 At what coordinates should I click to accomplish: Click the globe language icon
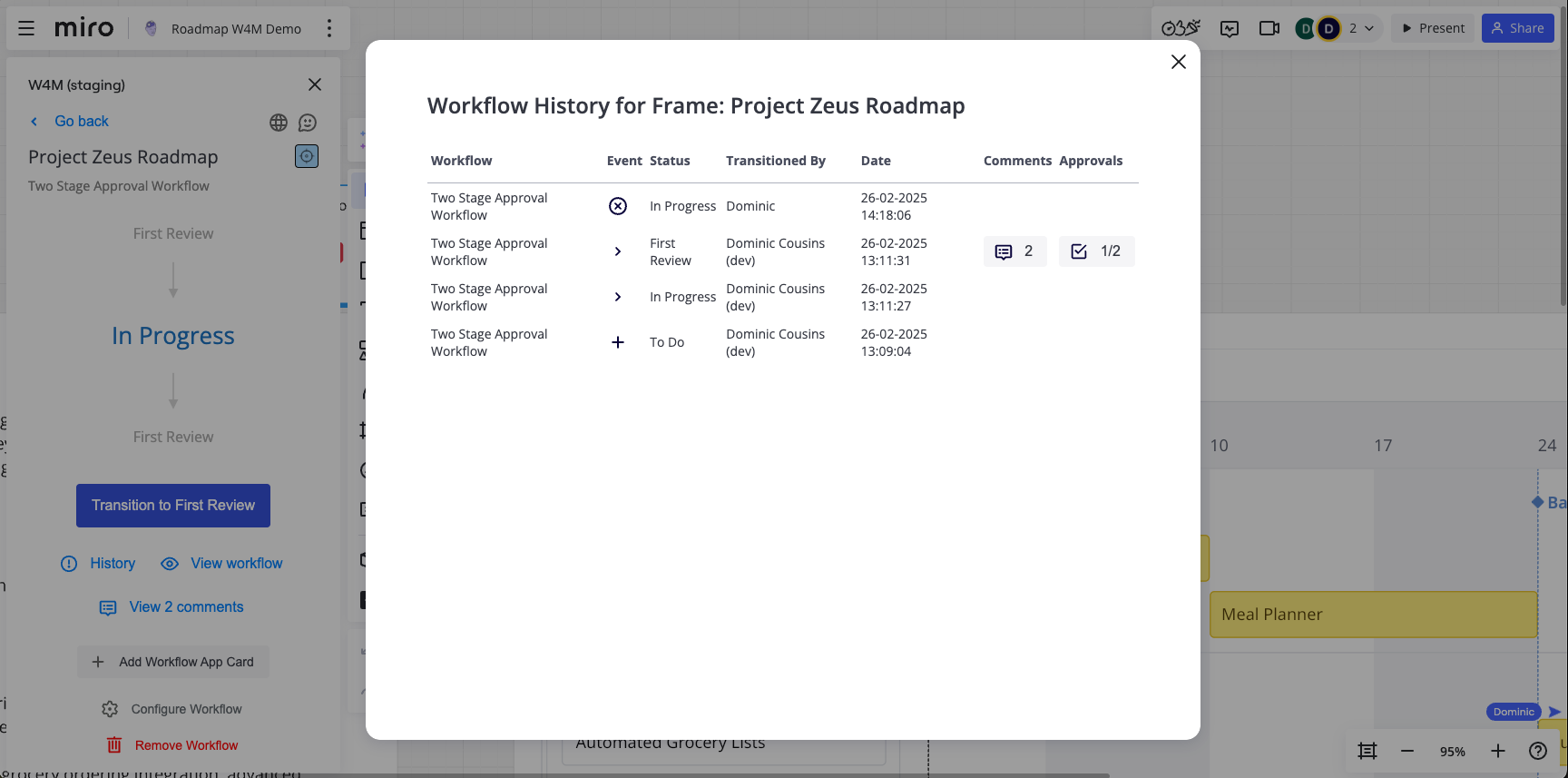click(x=279, y=123)
